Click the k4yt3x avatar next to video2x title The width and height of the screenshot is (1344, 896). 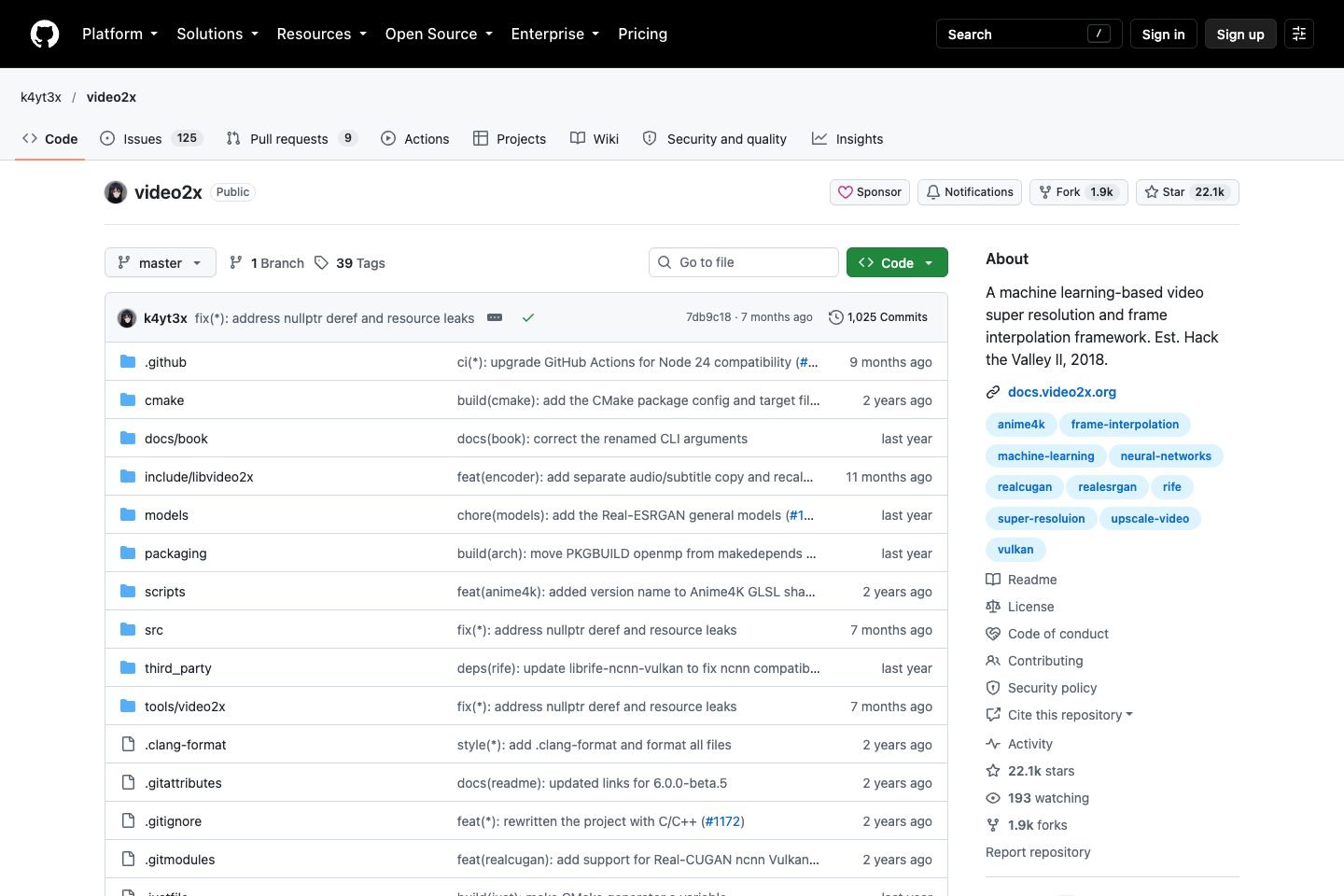pos(116,192)
